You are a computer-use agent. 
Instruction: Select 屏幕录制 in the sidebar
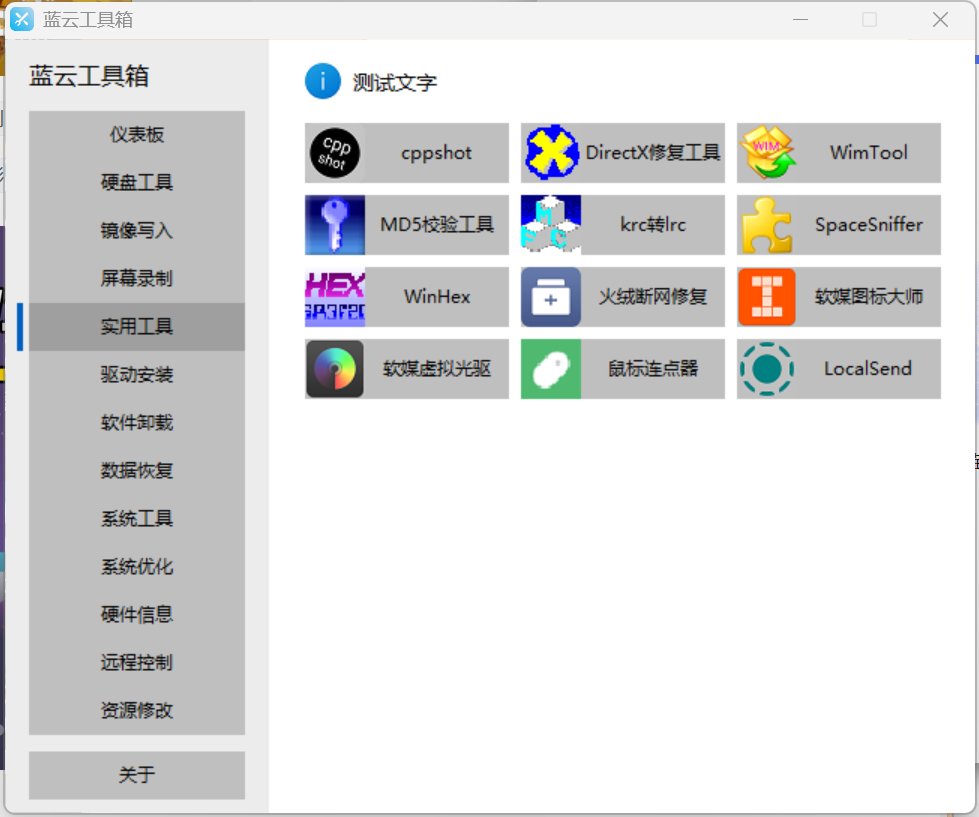137,279
